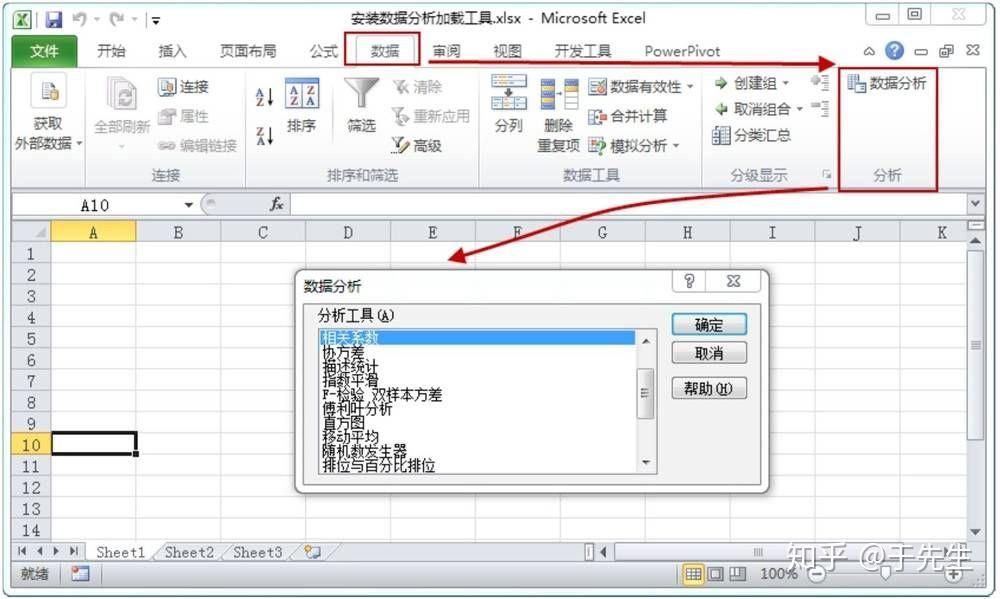The image size is (1000, 599).
Task: Open the PowerPivot ribbon tab
Action: click(x=682, y=51)
